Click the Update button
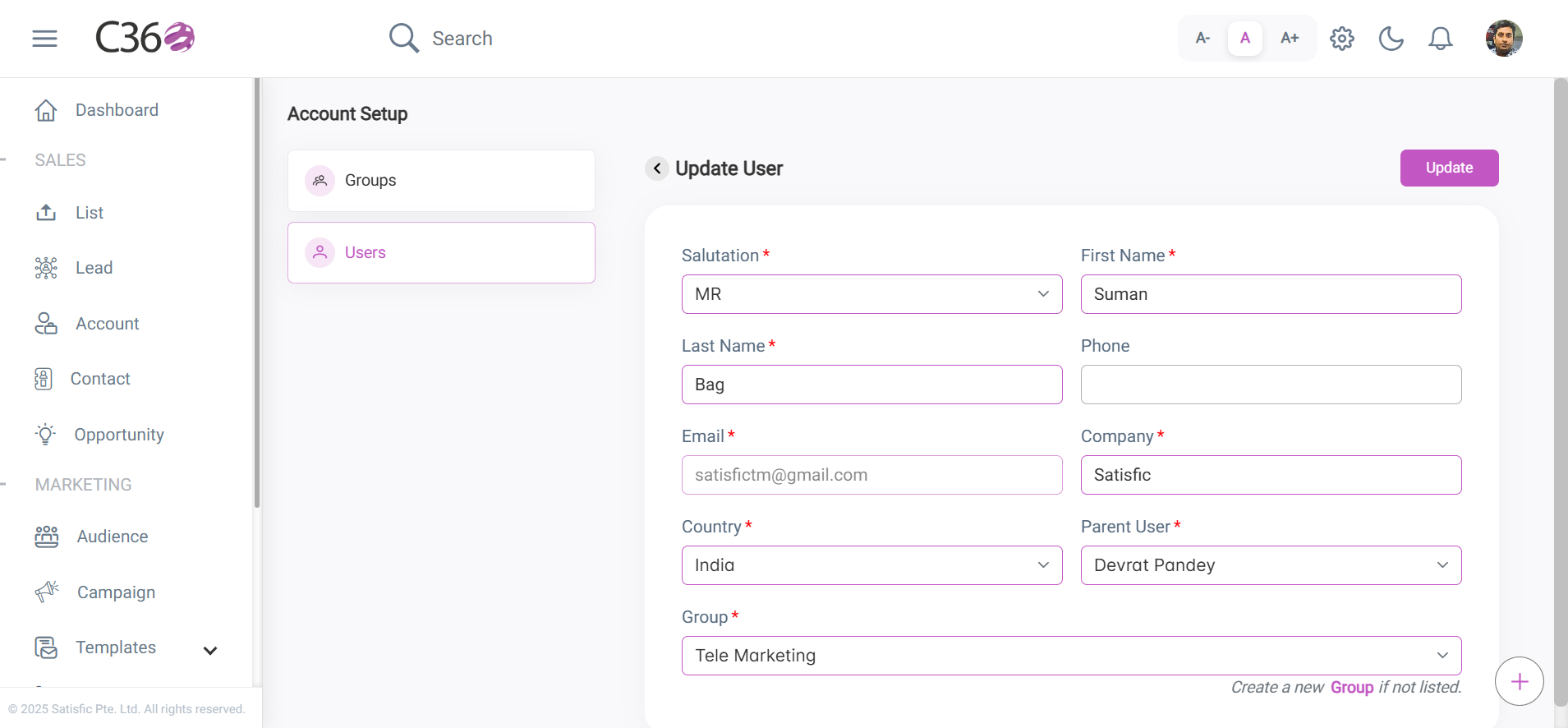 pos(1449,168)
